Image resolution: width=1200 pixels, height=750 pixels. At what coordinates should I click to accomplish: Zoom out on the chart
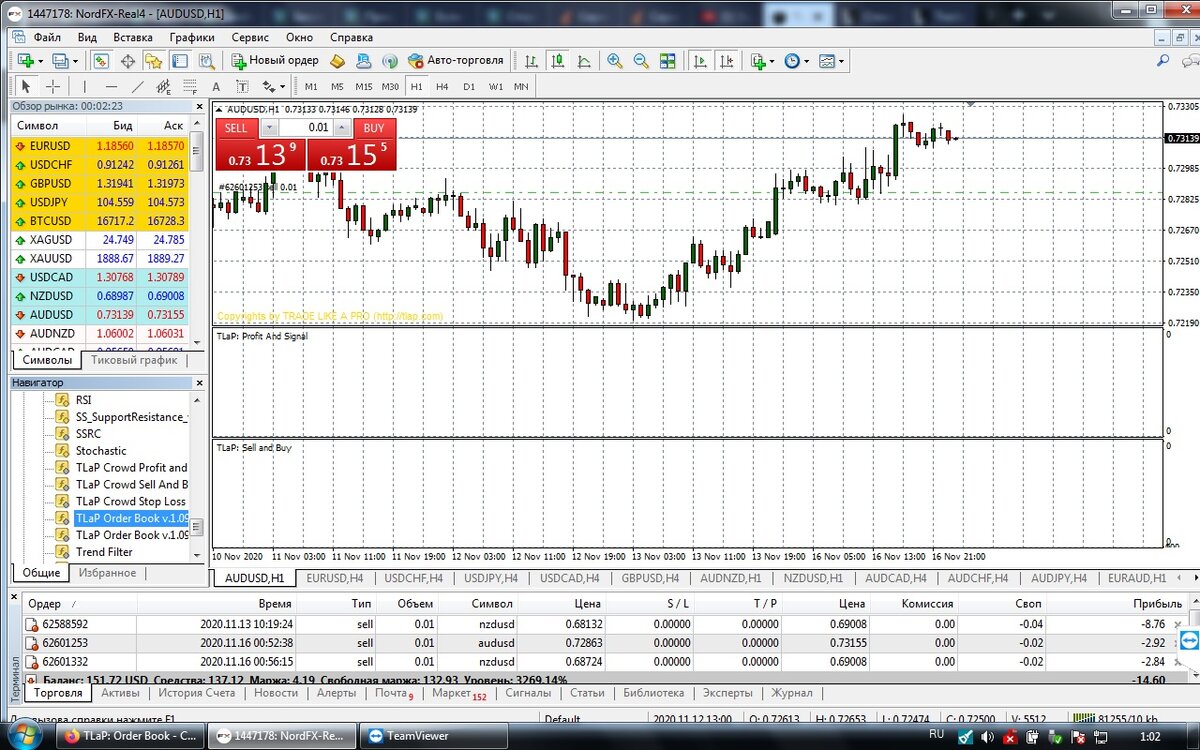click(640, 61)
